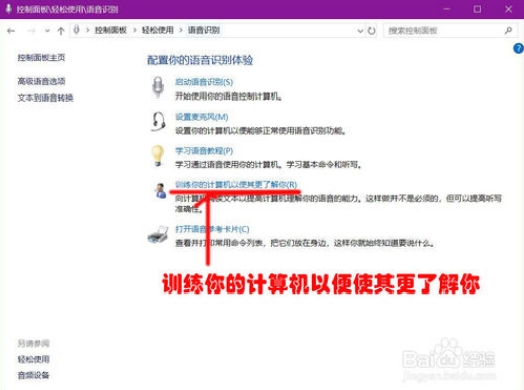
Task: Click the 打开语音参考卡片(C) link
Action: pos(212,229)
